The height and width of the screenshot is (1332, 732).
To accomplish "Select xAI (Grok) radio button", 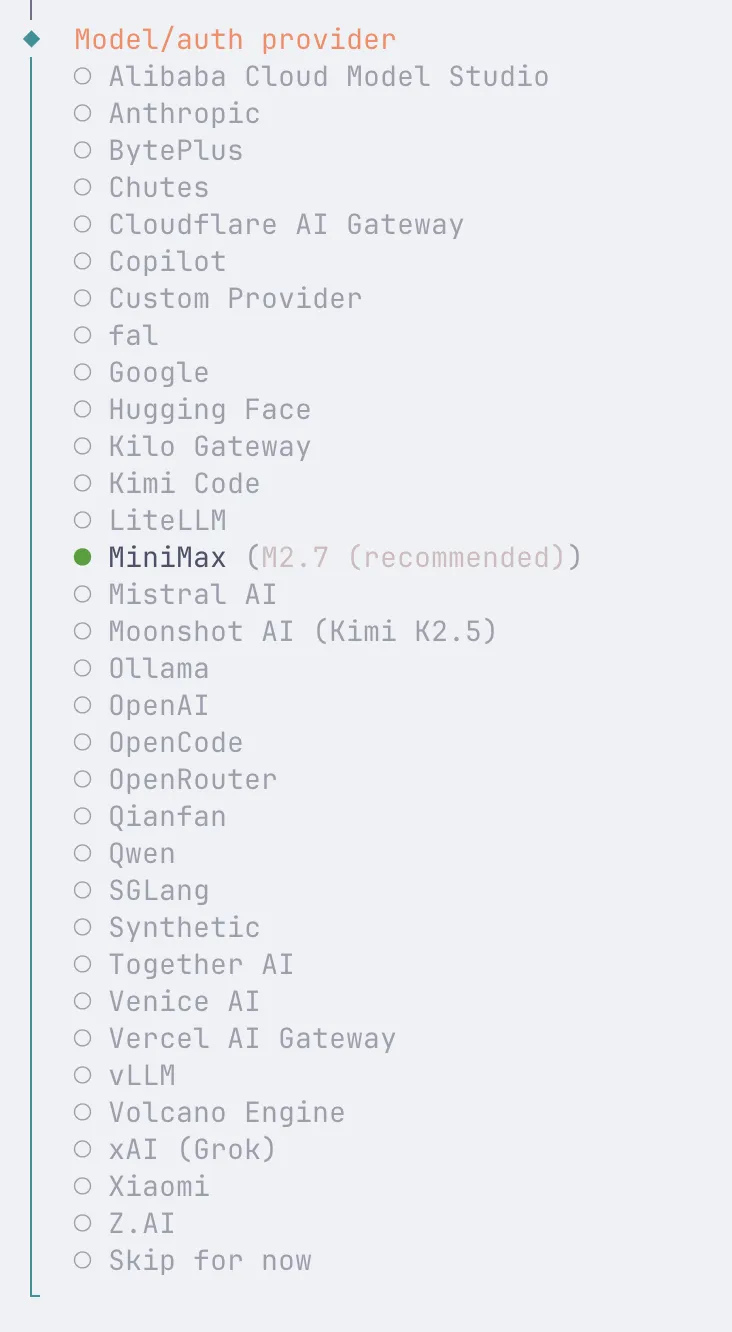I will (x=83, y=1150).
